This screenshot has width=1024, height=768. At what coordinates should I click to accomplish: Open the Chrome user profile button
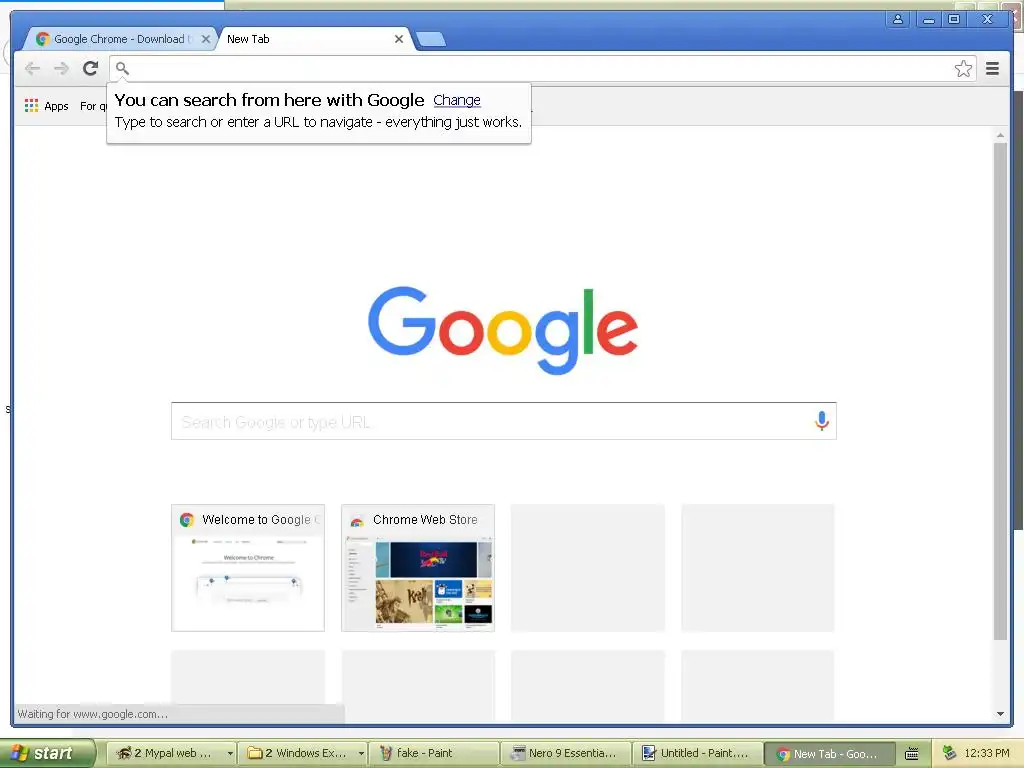898,20
